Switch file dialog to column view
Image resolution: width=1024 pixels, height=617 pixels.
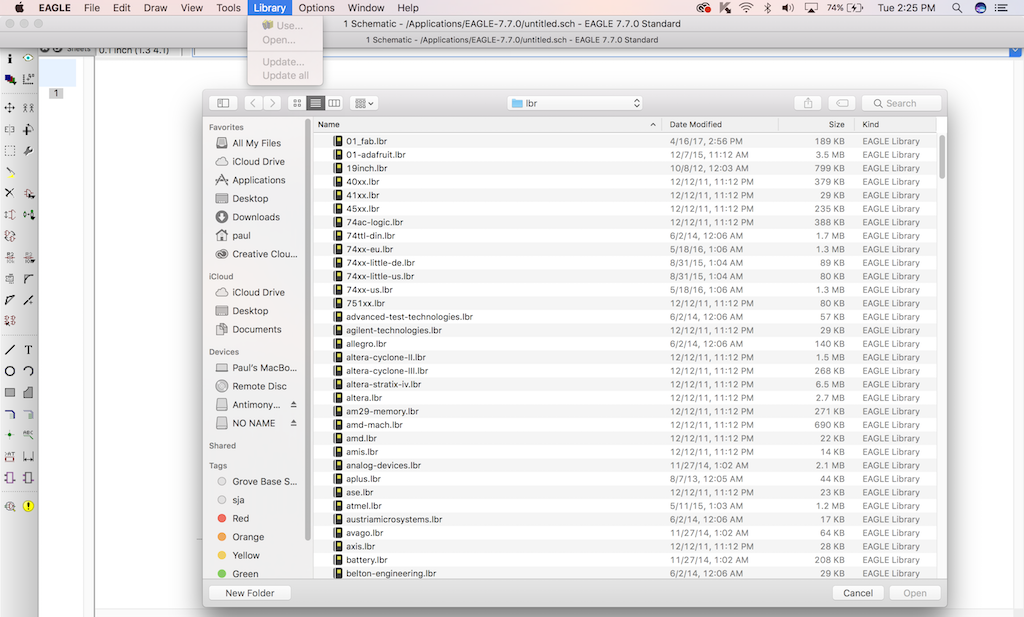click(x=334, y=103)
